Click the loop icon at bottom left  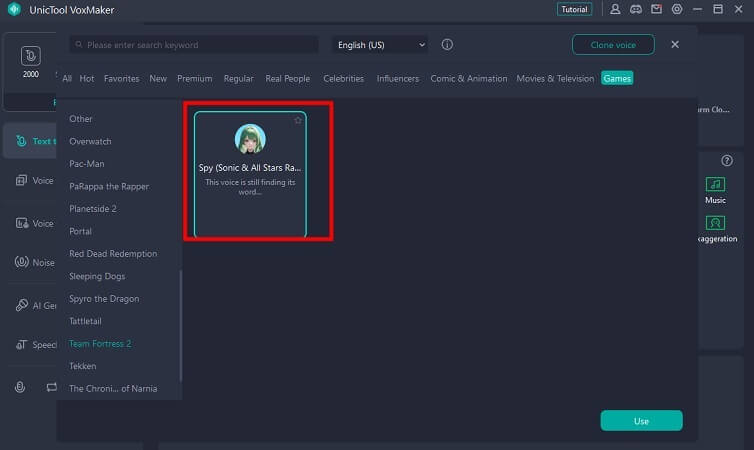(x=51, y=387)
